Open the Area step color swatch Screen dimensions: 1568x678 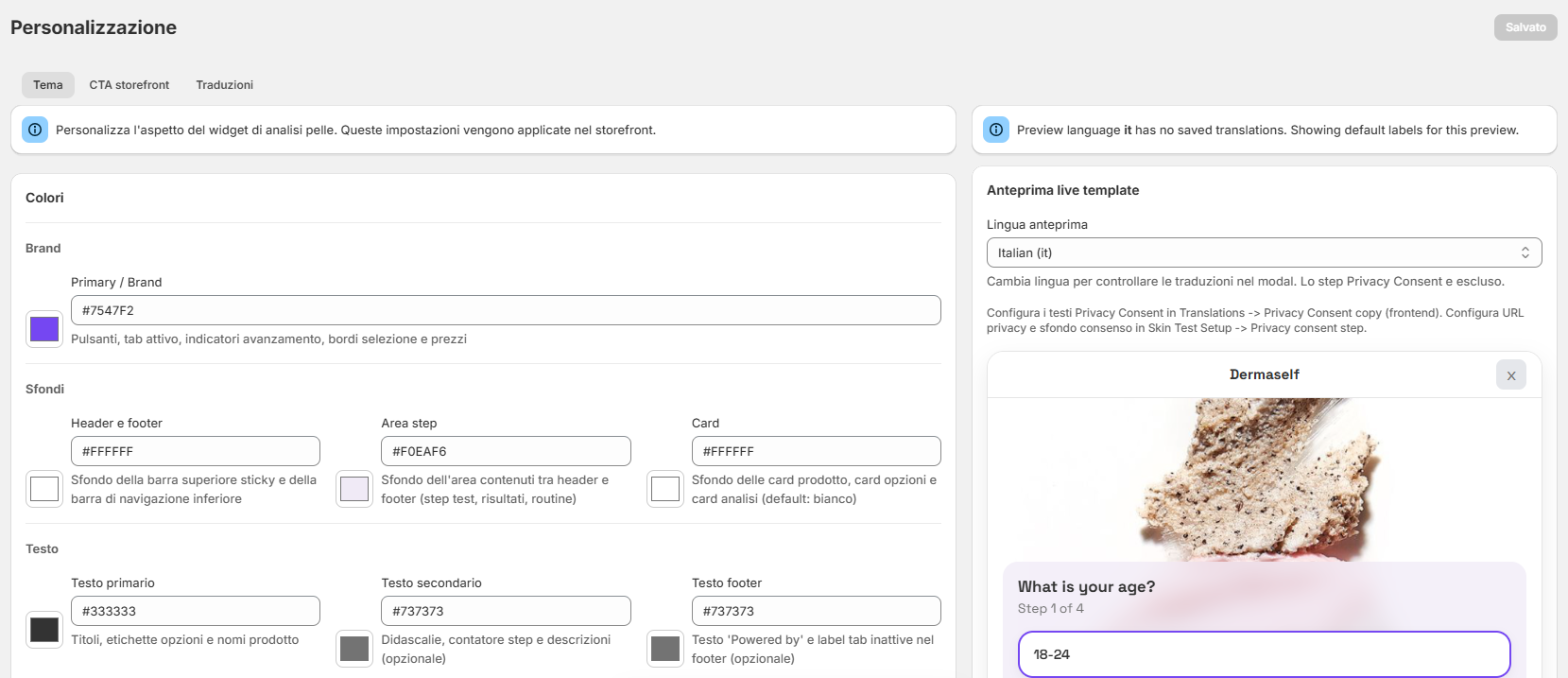pos(354,489)
